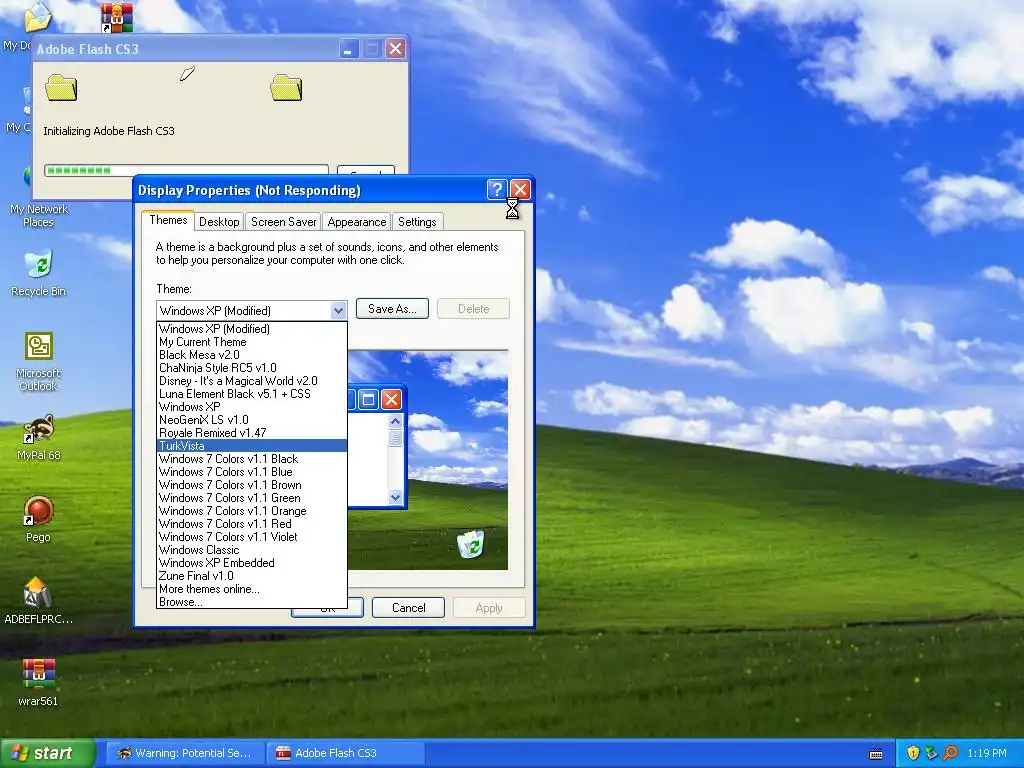Pick Windows 7 Colors v1.1 Brown

coord(251,485)
